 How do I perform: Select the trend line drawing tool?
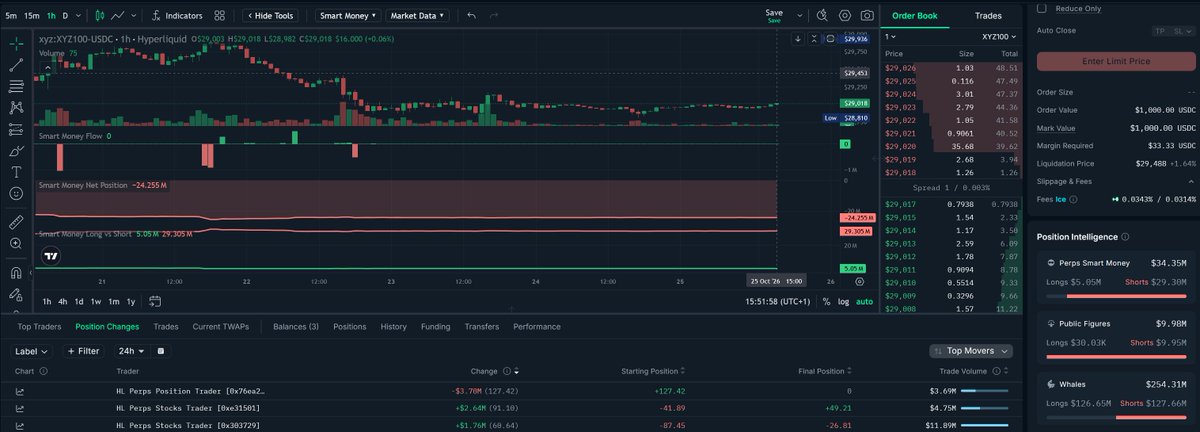point(16,65)
